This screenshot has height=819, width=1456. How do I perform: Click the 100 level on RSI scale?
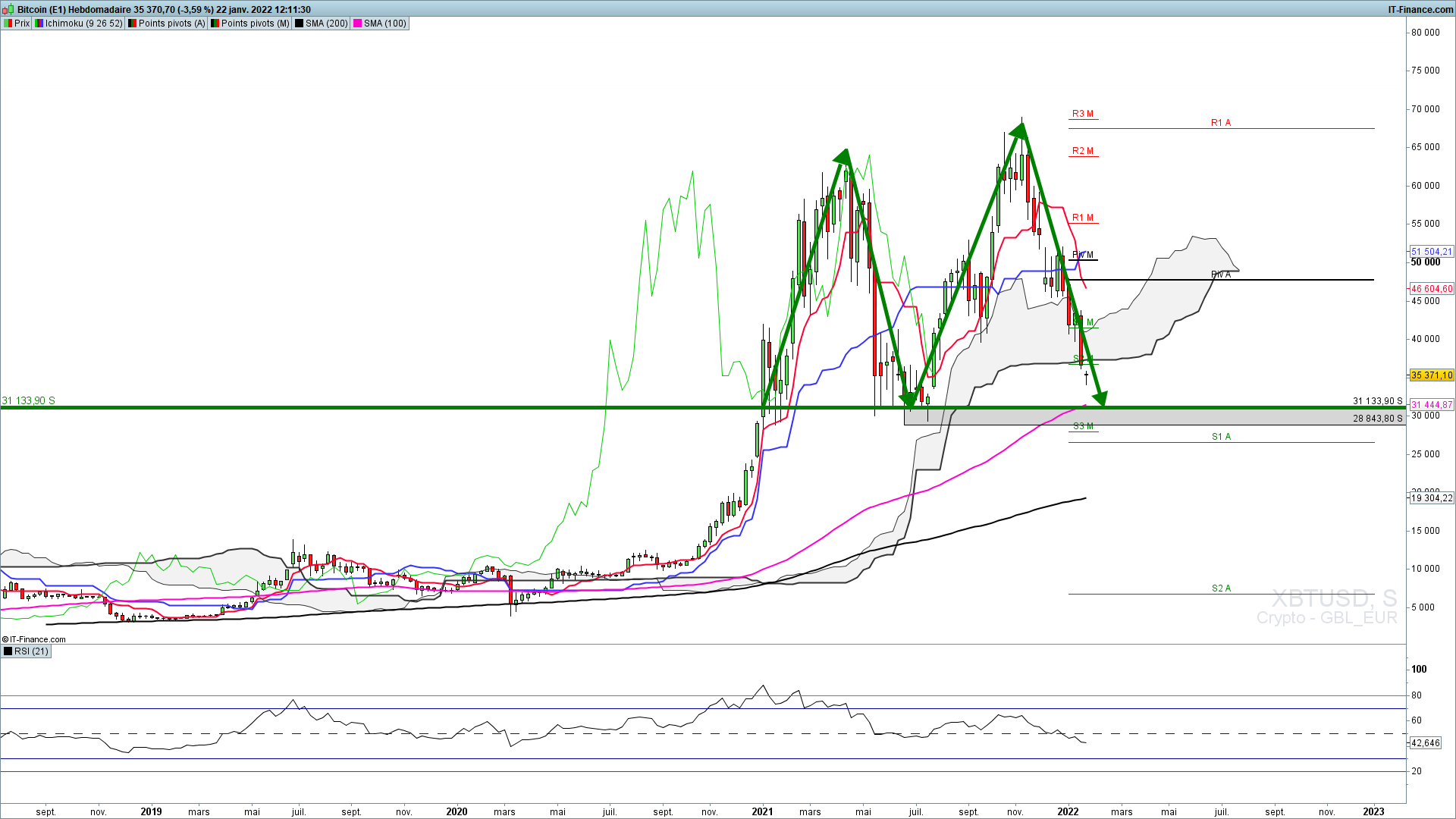(1419, 669)
